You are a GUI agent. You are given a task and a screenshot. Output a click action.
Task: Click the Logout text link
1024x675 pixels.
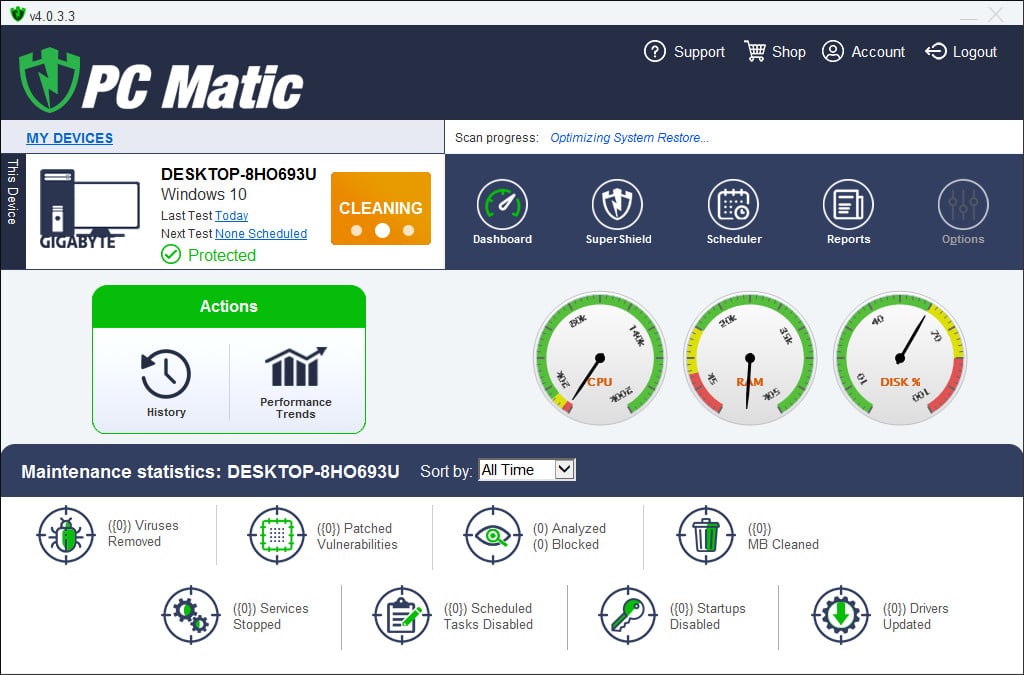974,52
